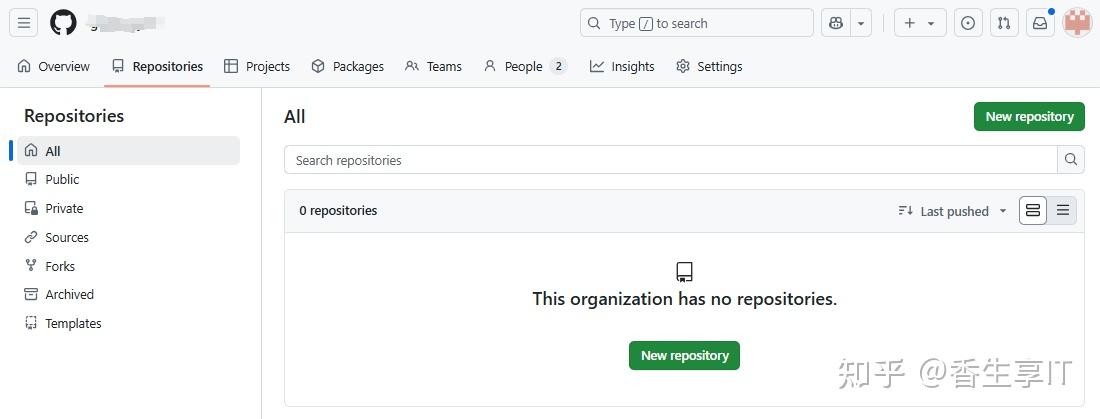Focus the Search repositories field

(x=670, y=160)
